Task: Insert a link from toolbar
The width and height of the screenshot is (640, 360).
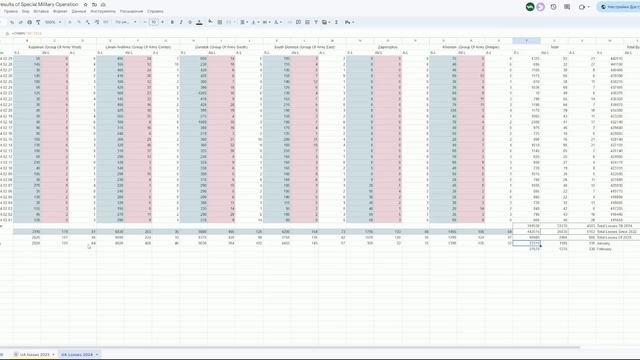Action: coord(289,22)
